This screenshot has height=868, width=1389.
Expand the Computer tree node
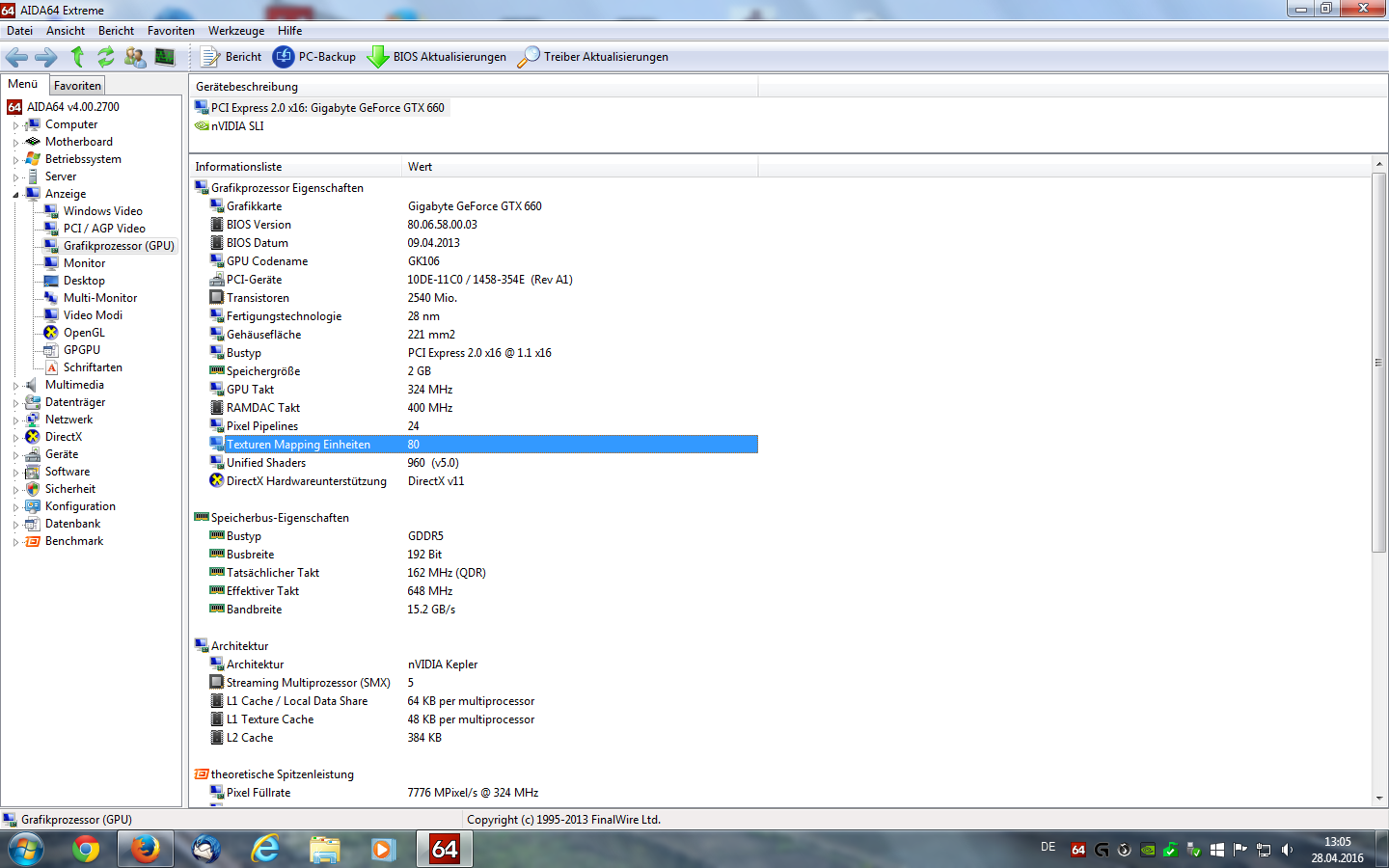tap(15, 125)
